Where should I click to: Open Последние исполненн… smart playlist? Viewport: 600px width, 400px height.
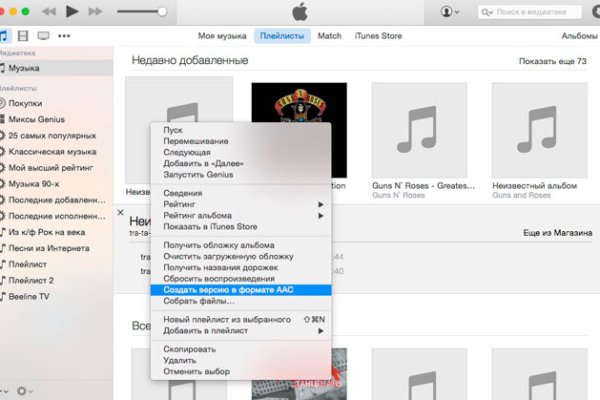pyautogui.click(x=56, y=216)
